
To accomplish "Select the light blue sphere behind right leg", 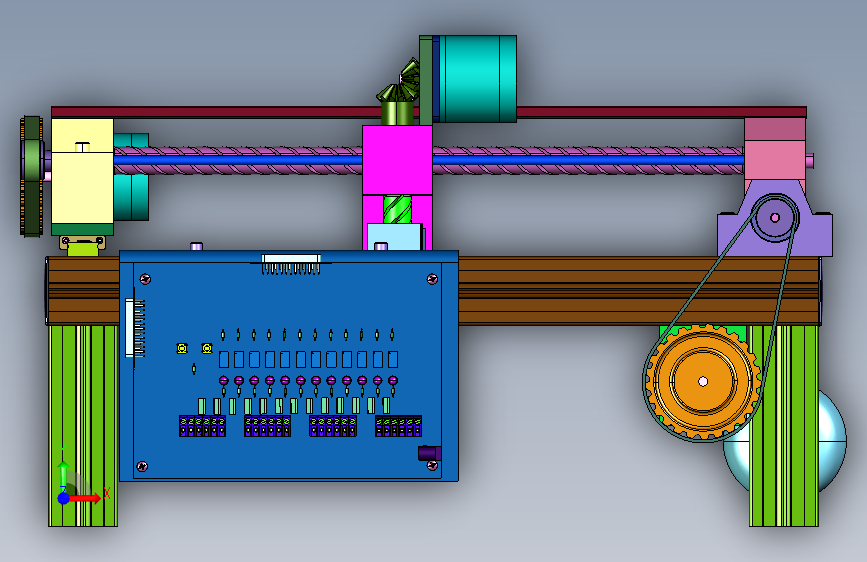I will point(832,443).
